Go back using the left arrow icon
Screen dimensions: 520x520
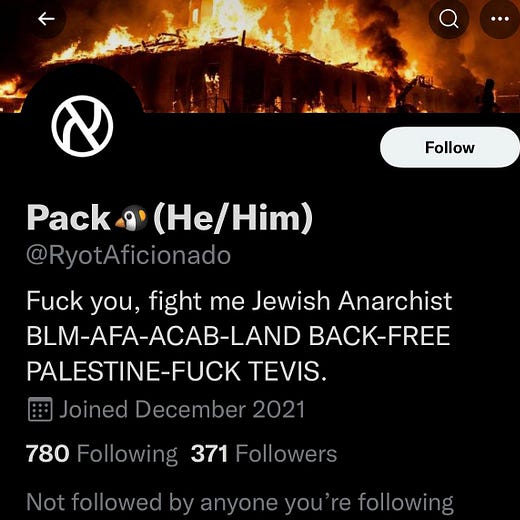click(46, 19)
